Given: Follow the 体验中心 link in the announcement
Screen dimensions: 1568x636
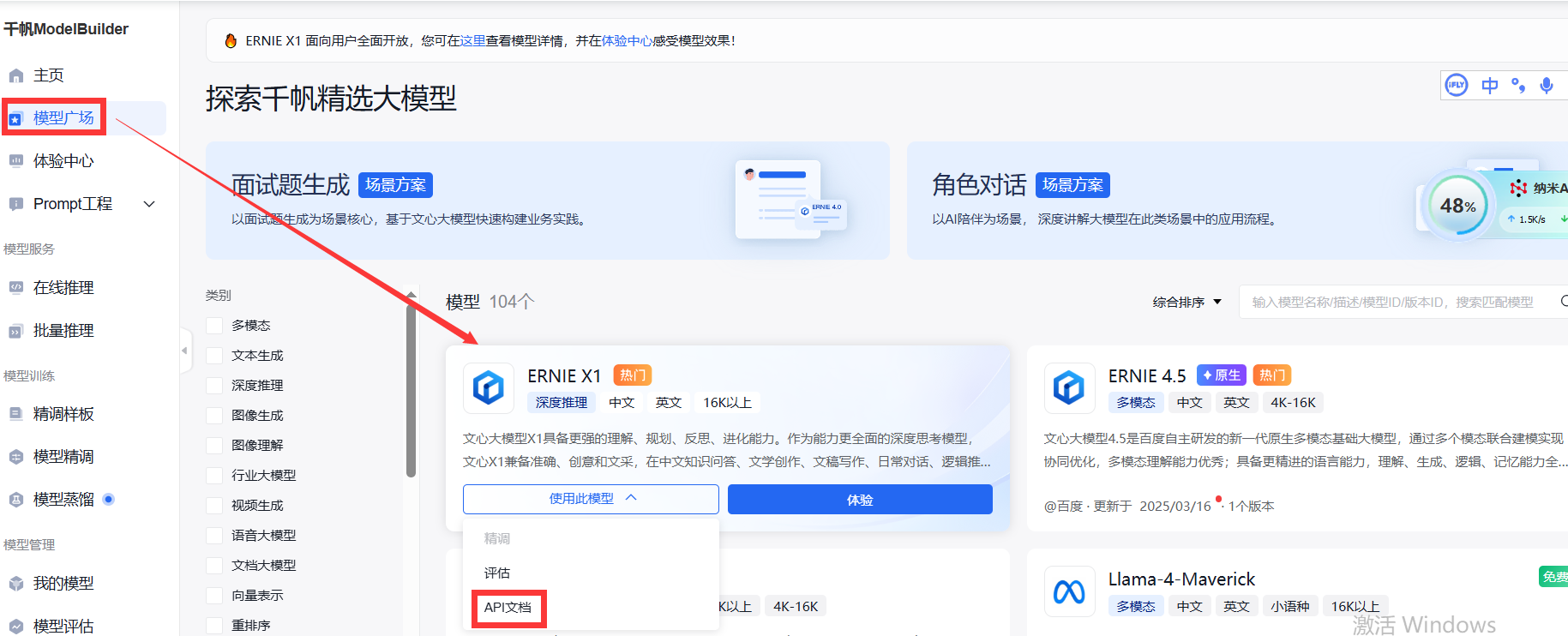Looking at the screenshot, I should (627, 40).
